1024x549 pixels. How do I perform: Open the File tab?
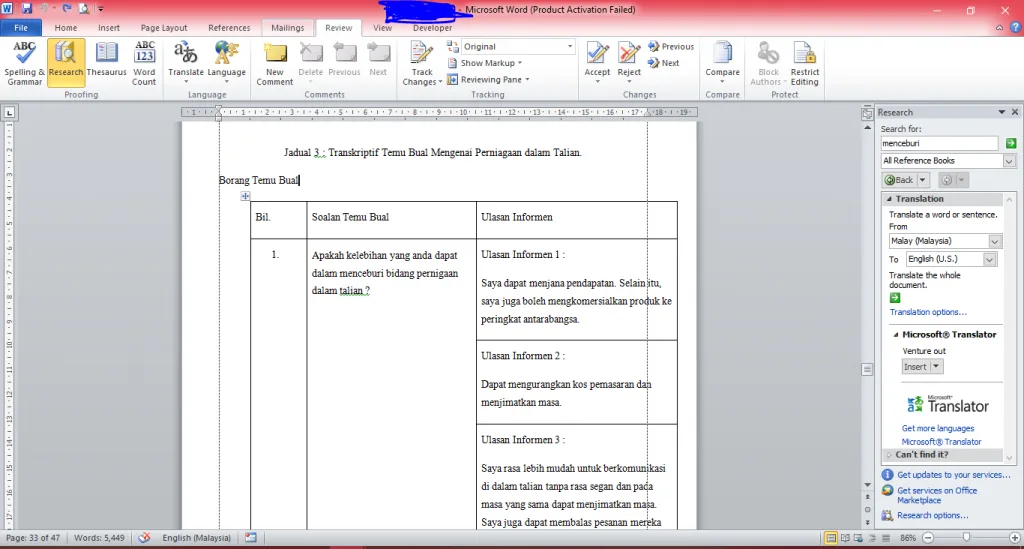tap(21, 28)
